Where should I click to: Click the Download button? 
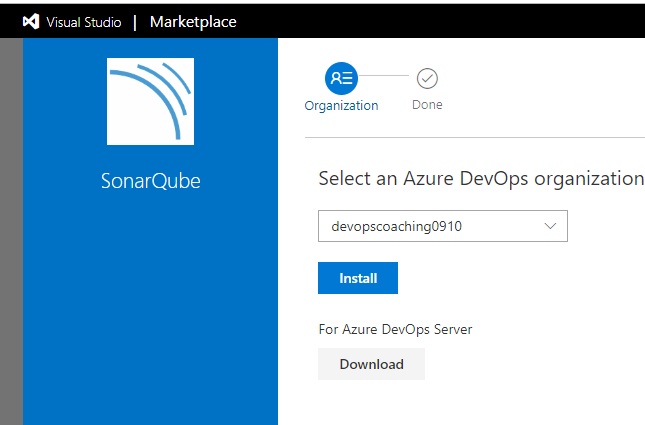(x=371, y=364)
